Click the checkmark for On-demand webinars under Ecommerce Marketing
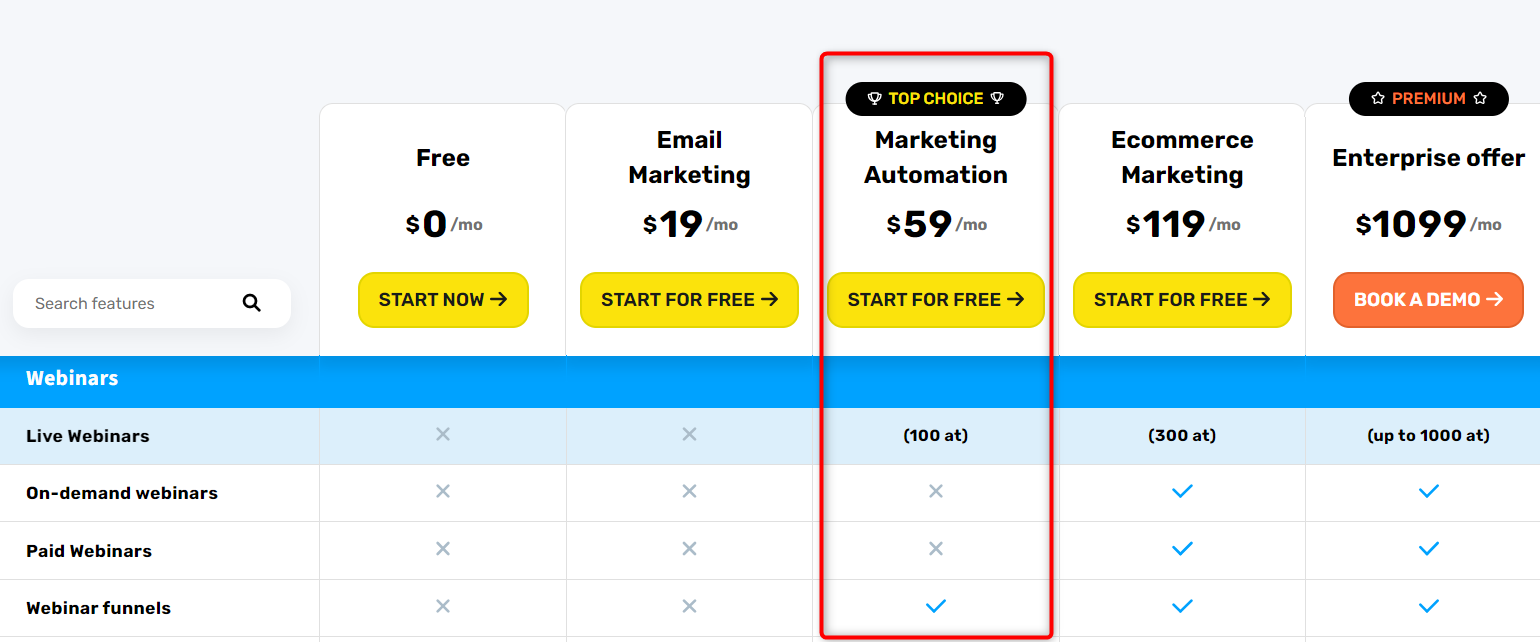 (1182, 491)
